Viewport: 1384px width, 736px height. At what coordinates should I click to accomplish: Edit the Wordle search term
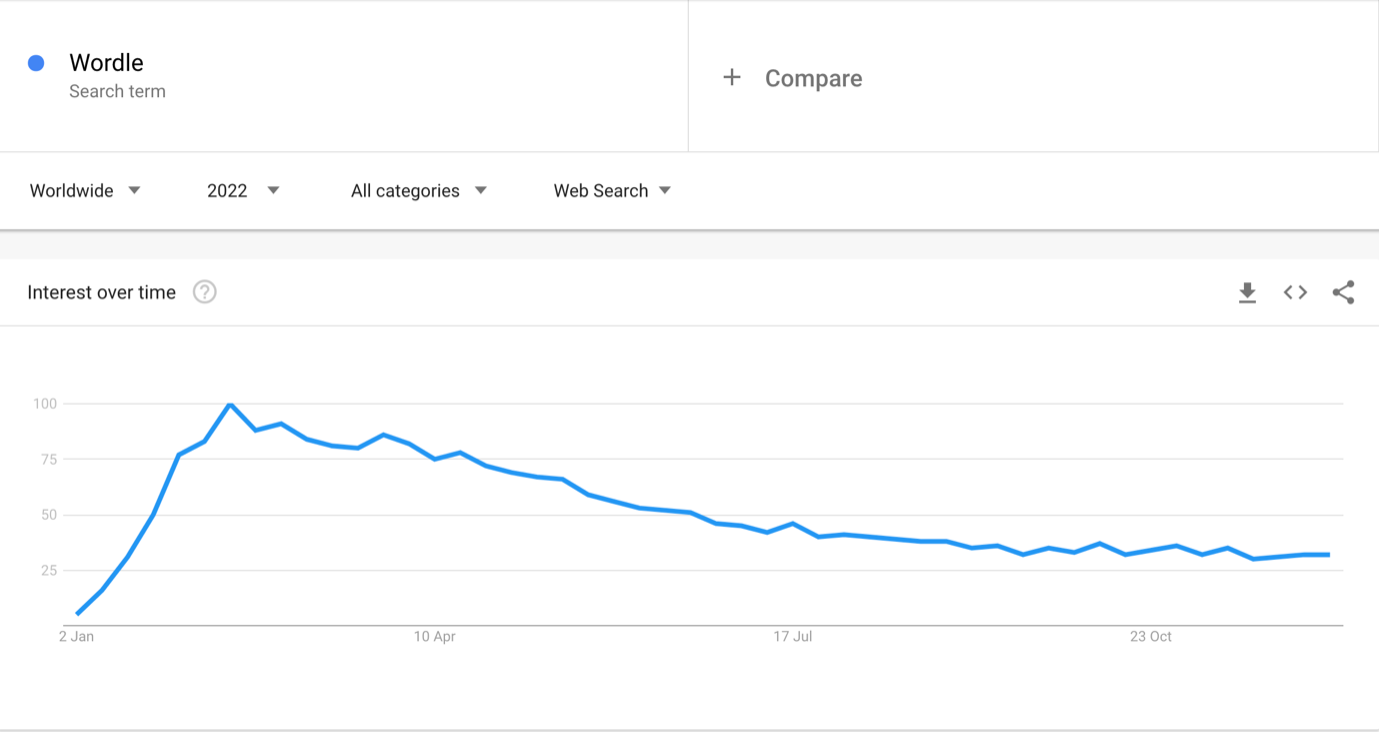point(106,63)
